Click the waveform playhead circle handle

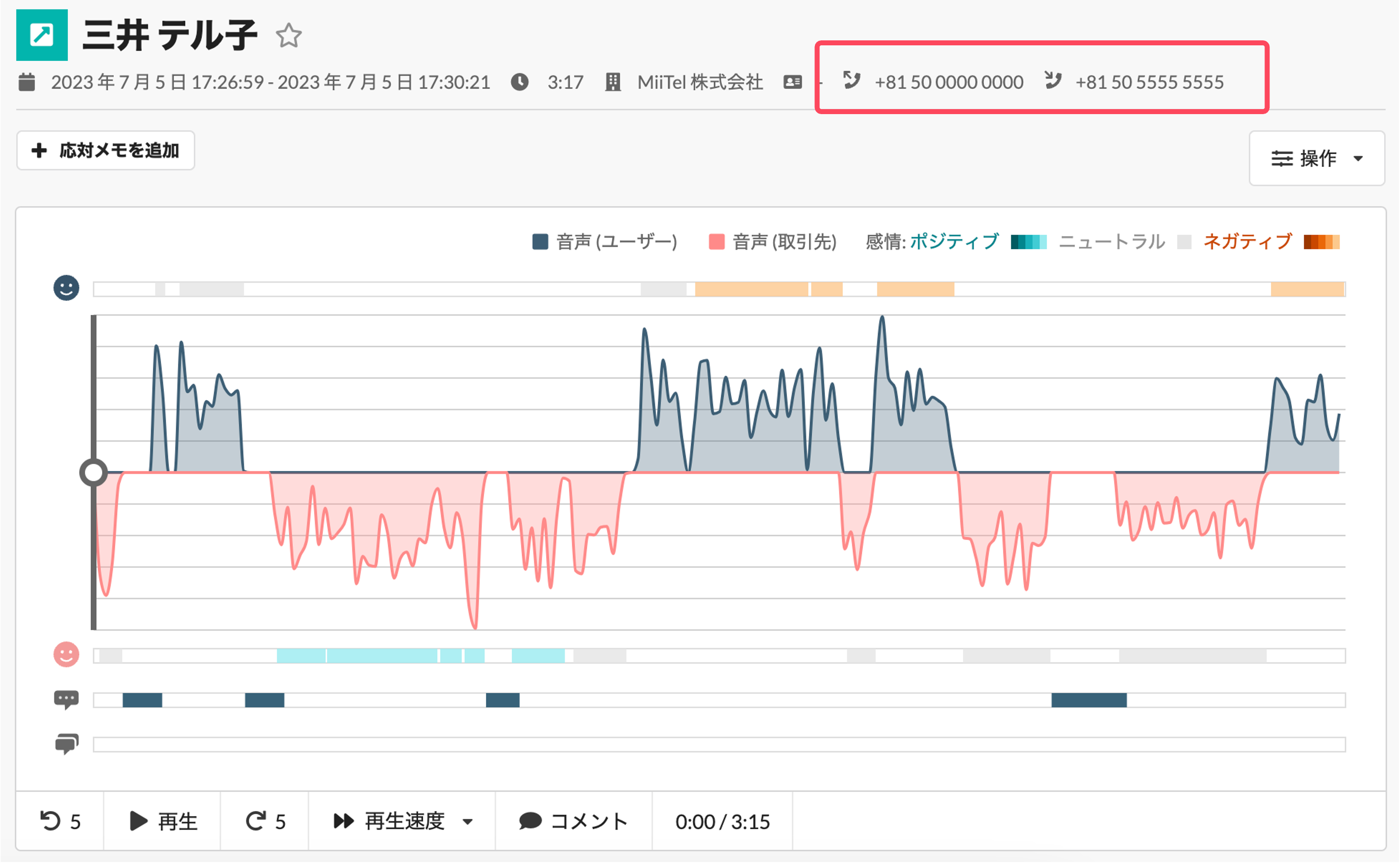pos(93,472)
